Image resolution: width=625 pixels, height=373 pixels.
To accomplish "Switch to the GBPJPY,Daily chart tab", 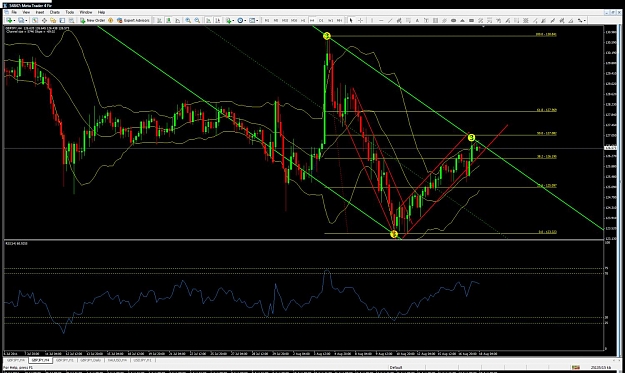I will tap(90, 360).
